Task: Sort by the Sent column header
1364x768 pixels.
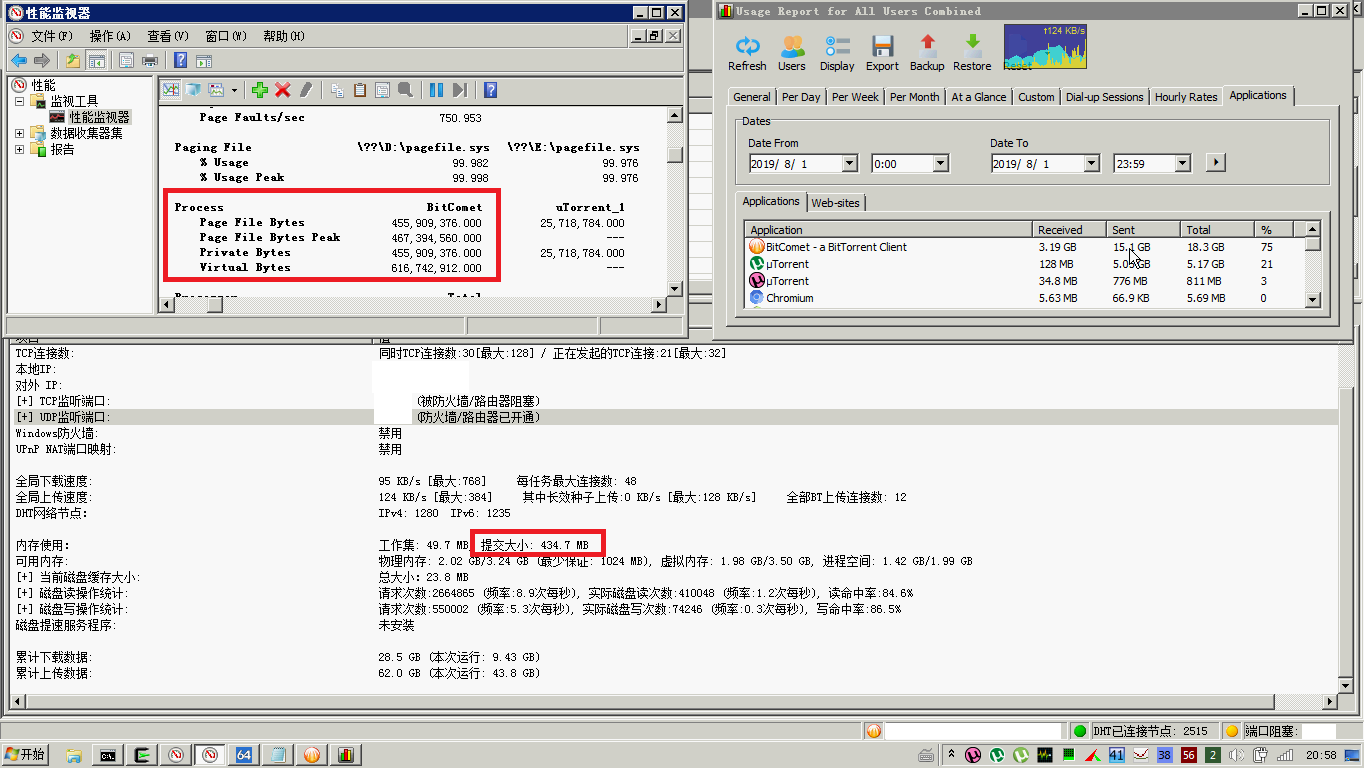Action: 1144,230
